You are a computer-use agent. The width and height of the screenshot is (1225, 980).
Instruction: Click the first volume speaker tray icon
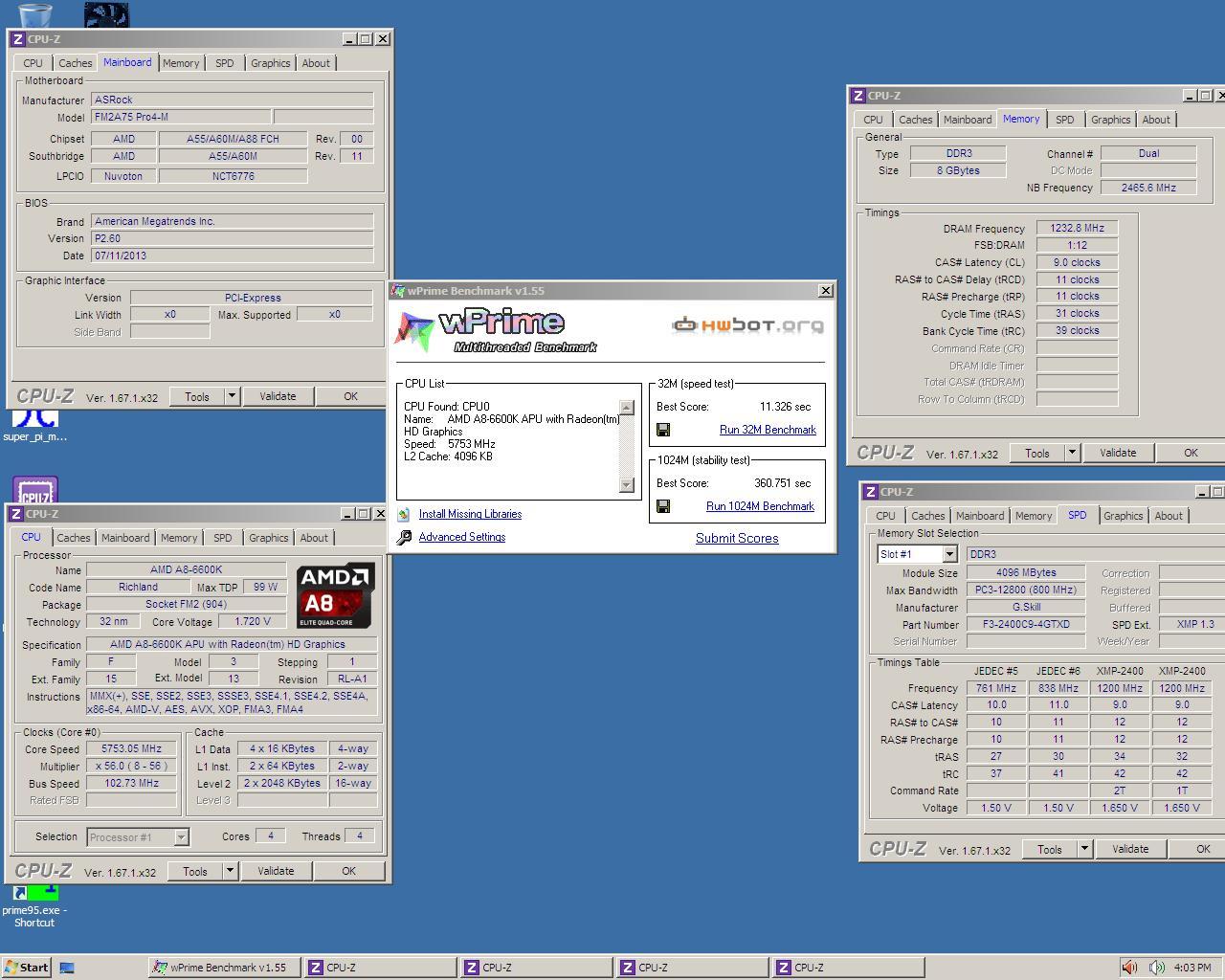click(x=1129, y=968)
